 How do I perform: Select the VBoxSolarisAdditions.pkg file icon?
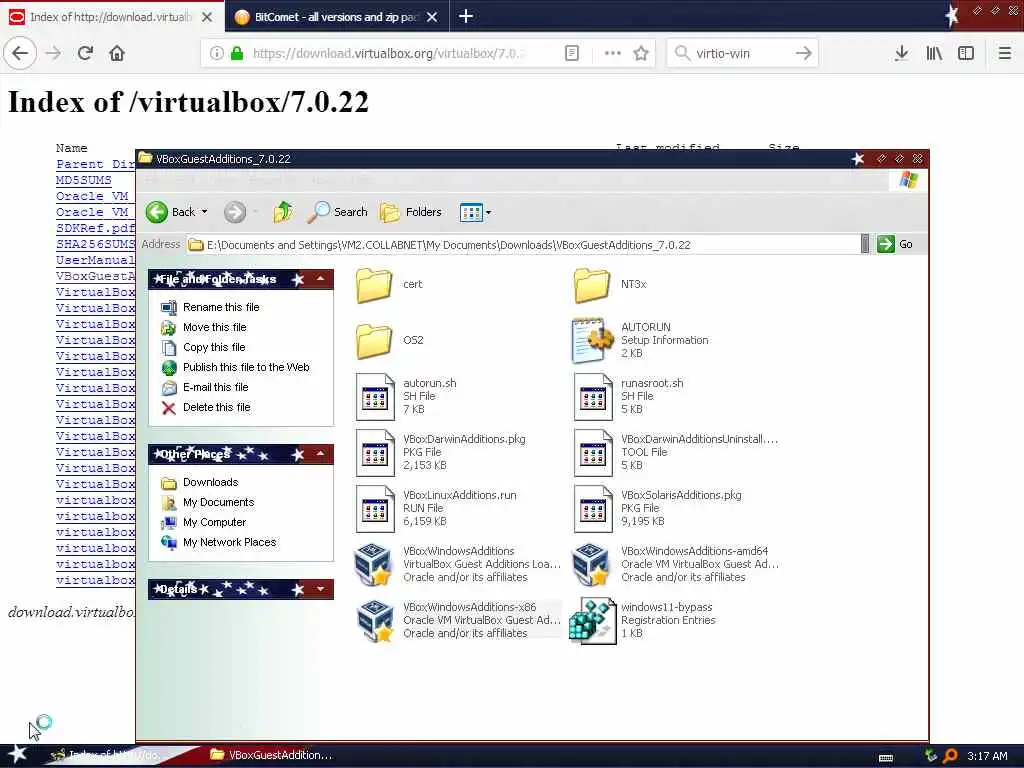coord(592,509)
